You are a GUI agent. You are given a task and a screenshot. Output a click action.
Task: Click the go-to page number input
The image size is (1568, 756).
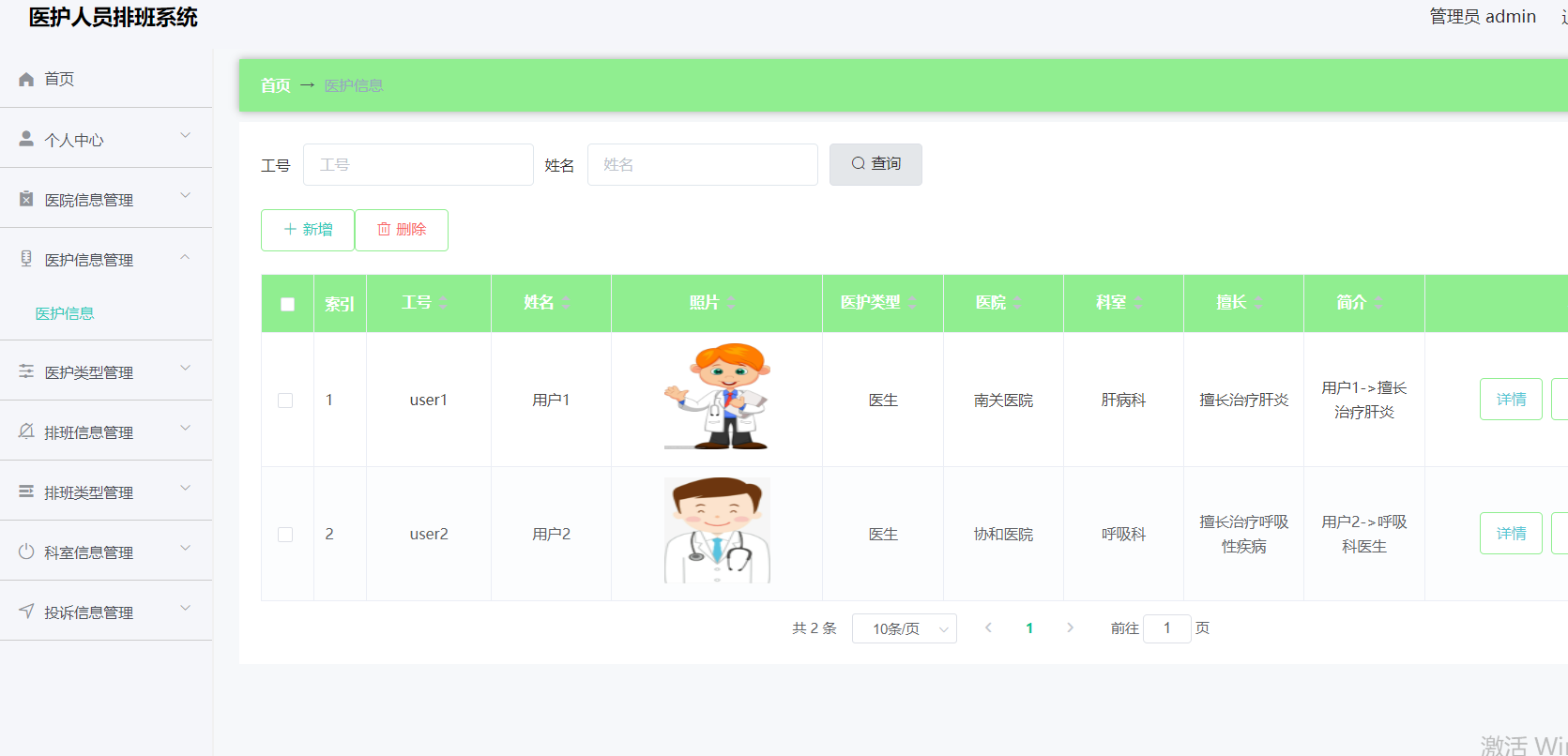coord(1167,628)
